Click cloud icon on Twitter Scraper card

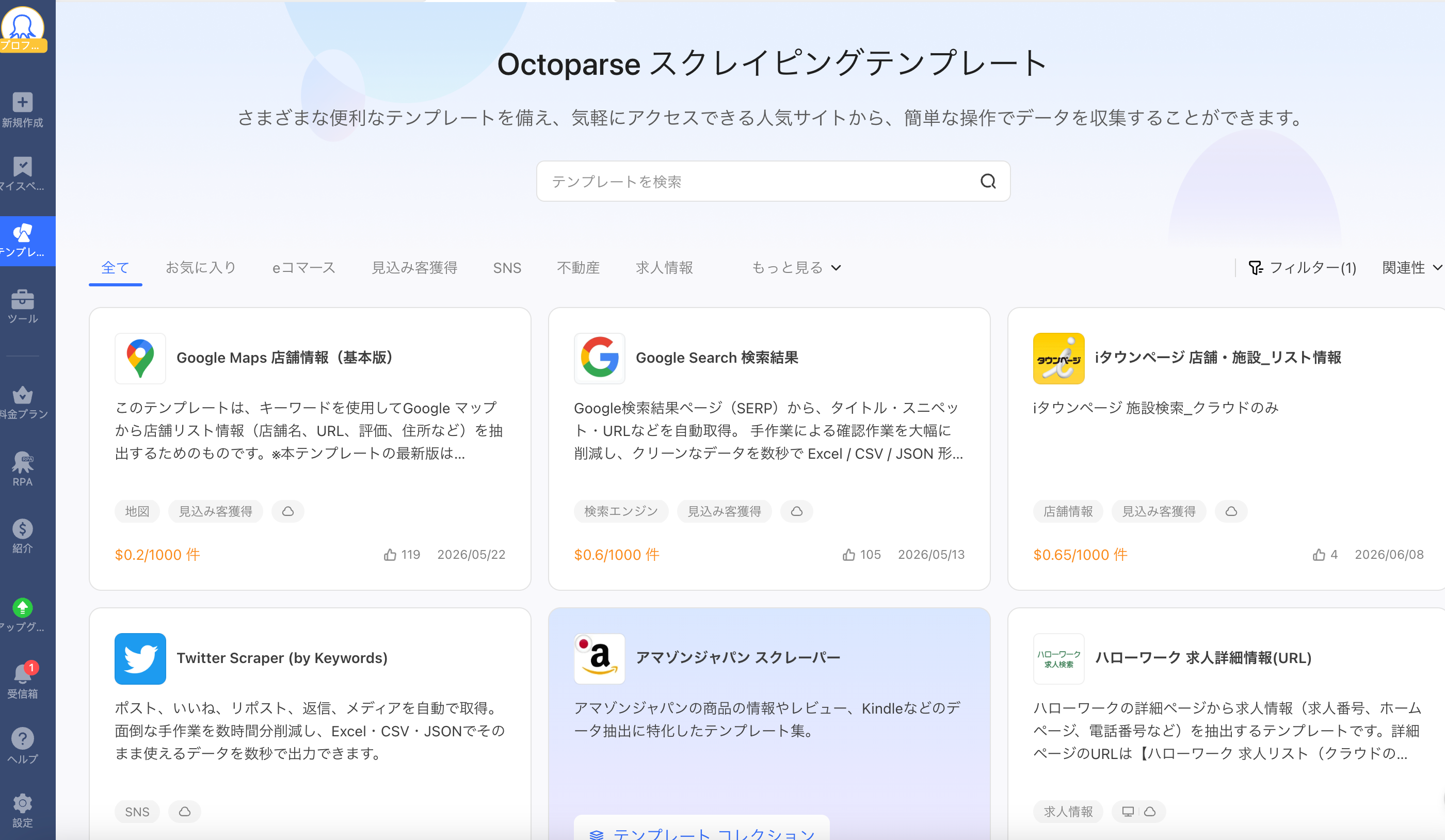click(185, 811)
